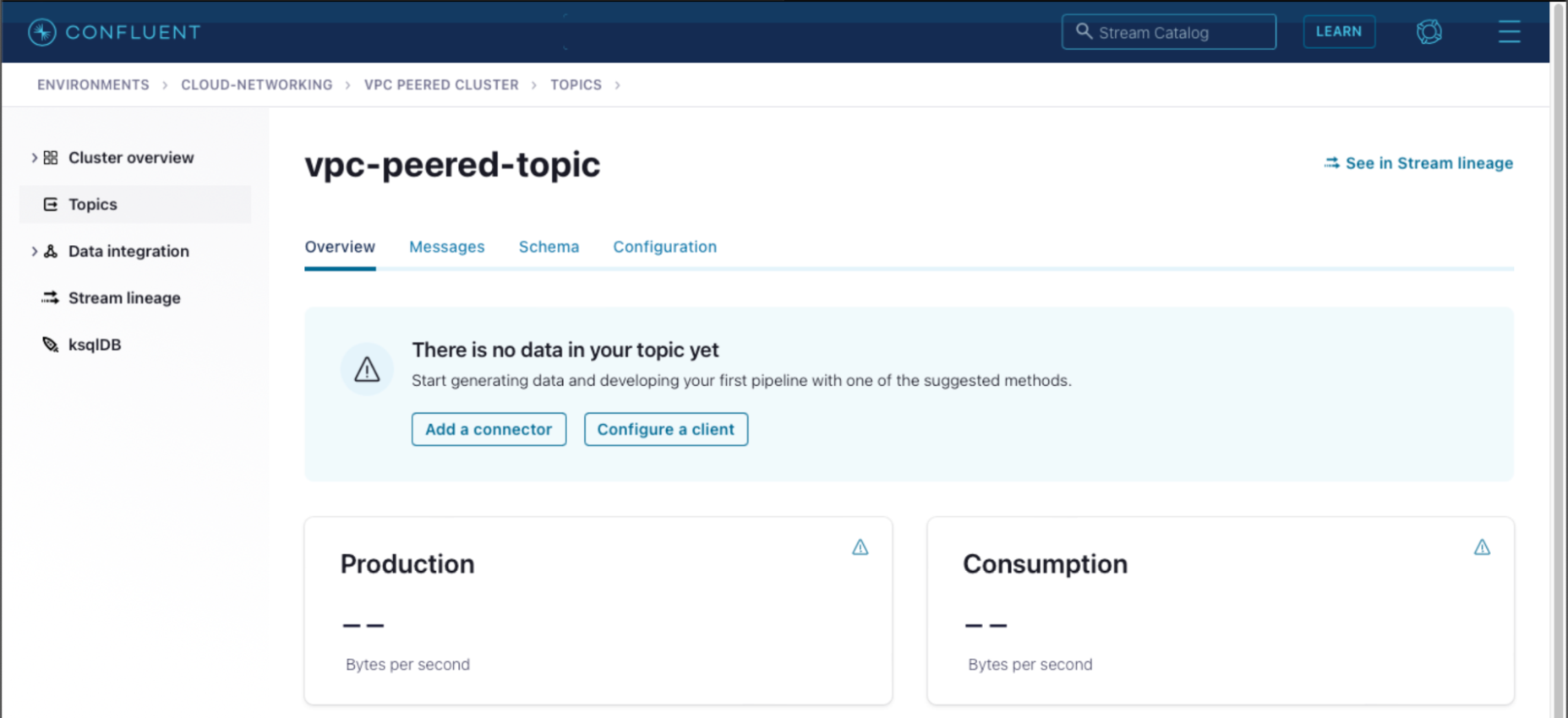
Task: Click the warning icon on Consumption card
Action: 1482,547
